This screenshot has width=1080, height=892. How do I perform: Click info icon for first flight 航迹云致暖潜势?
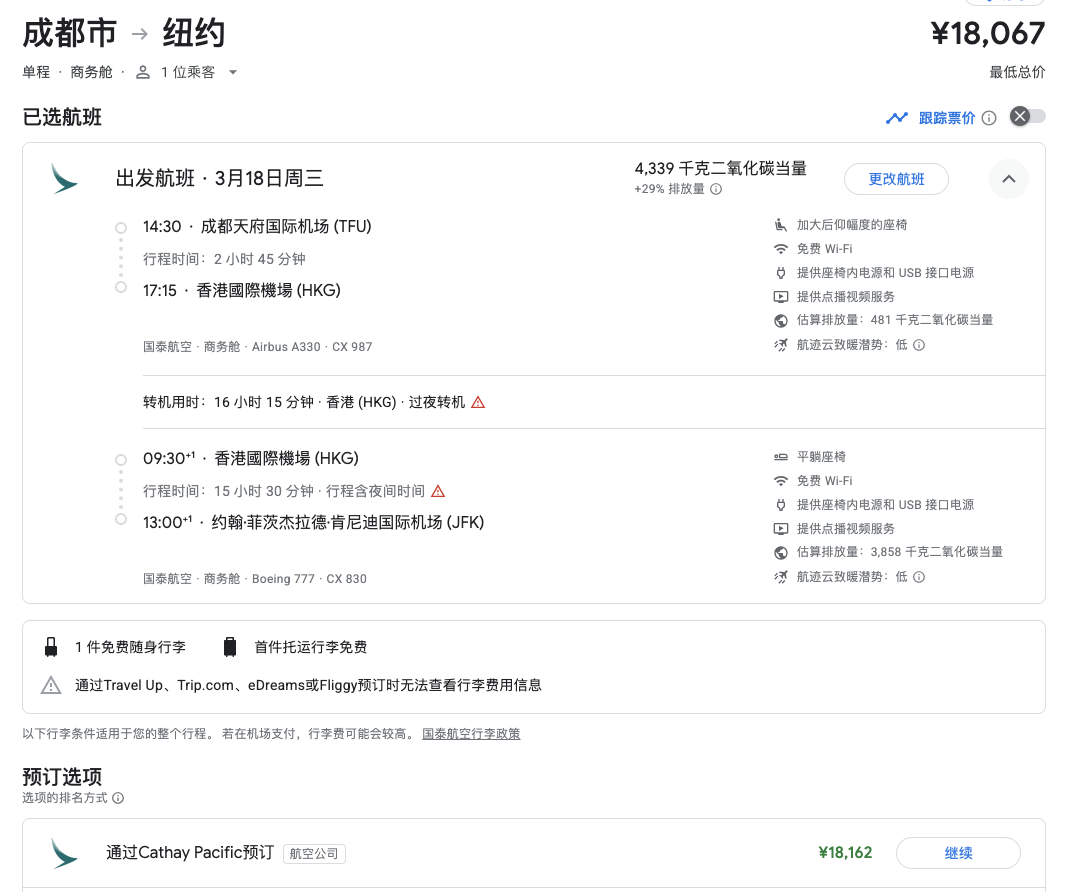click(x=919, y=345)
